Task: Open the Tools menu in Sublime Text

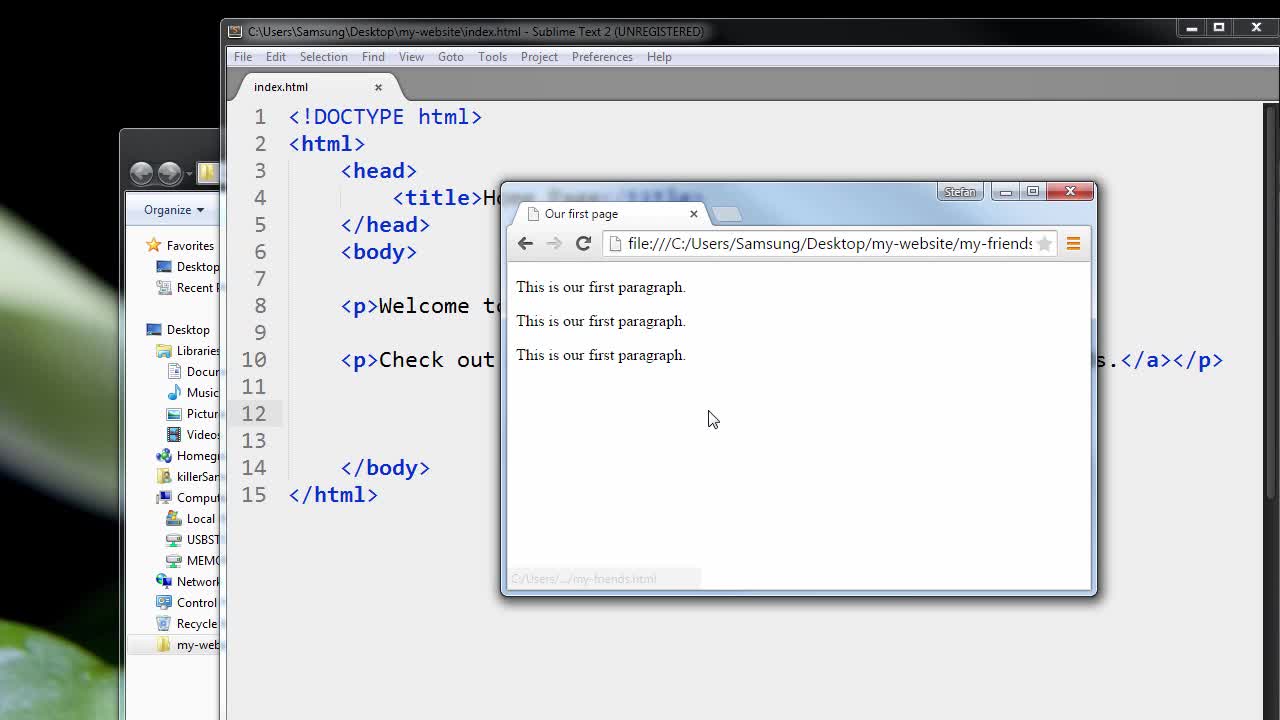Action: click(492, 57)
